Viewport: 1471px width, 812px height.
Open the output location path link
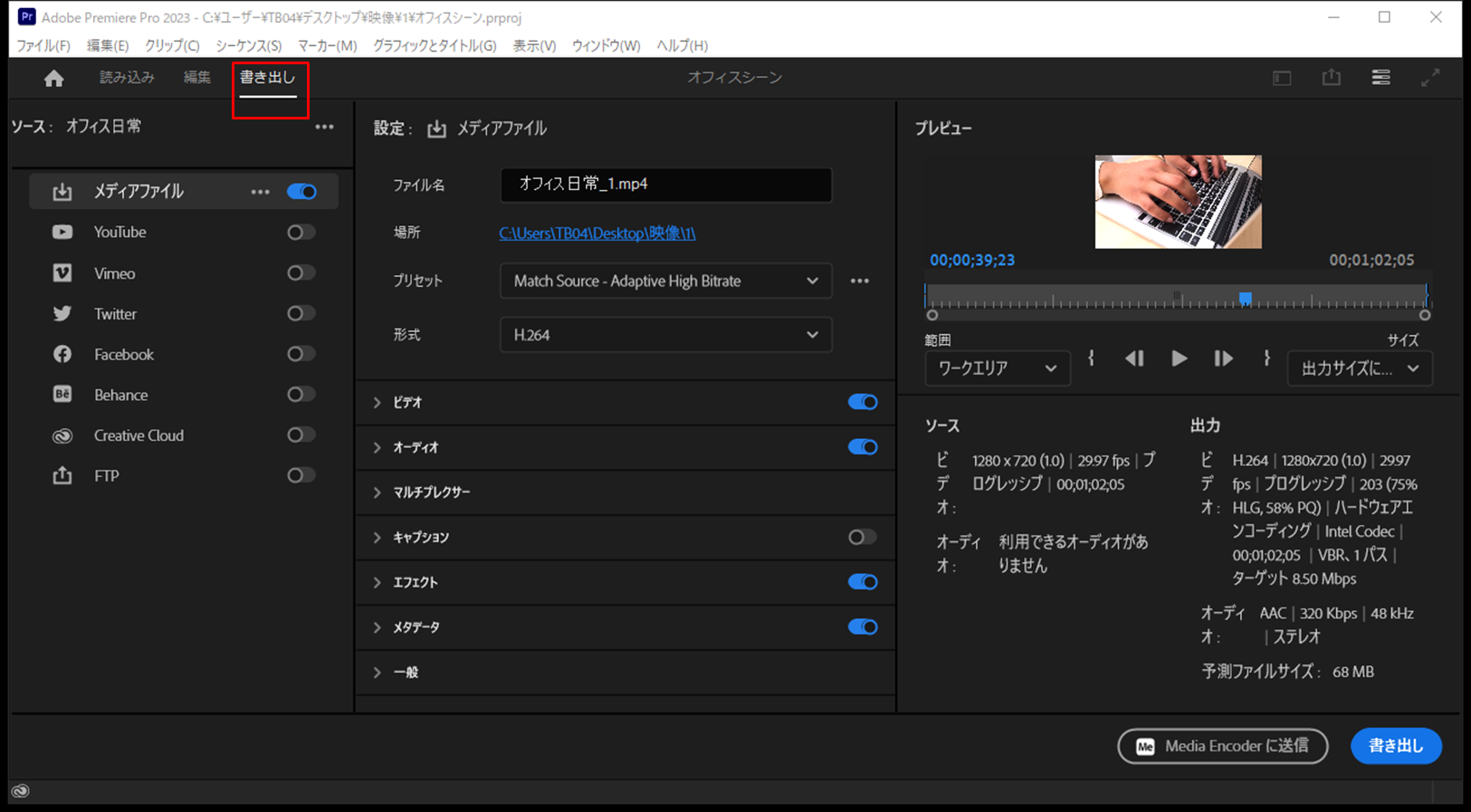point(597,233)
